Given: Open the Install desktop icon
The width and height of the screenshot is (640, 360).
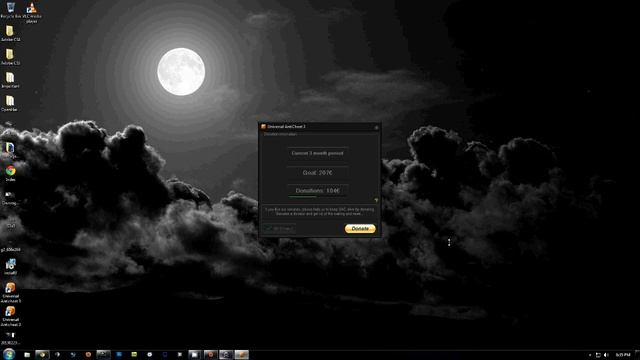Looking at the screenshot, I should click(x=11, y=267).
